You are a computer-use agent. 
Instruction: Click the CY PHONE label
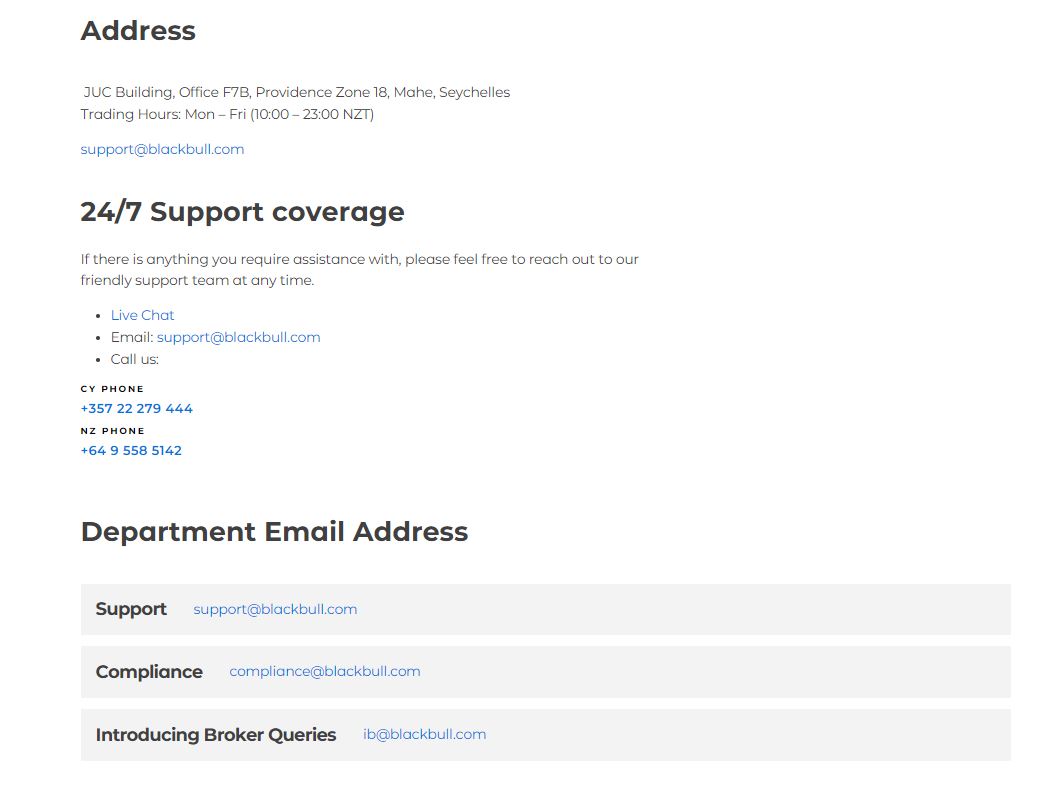tap(112, 388)
